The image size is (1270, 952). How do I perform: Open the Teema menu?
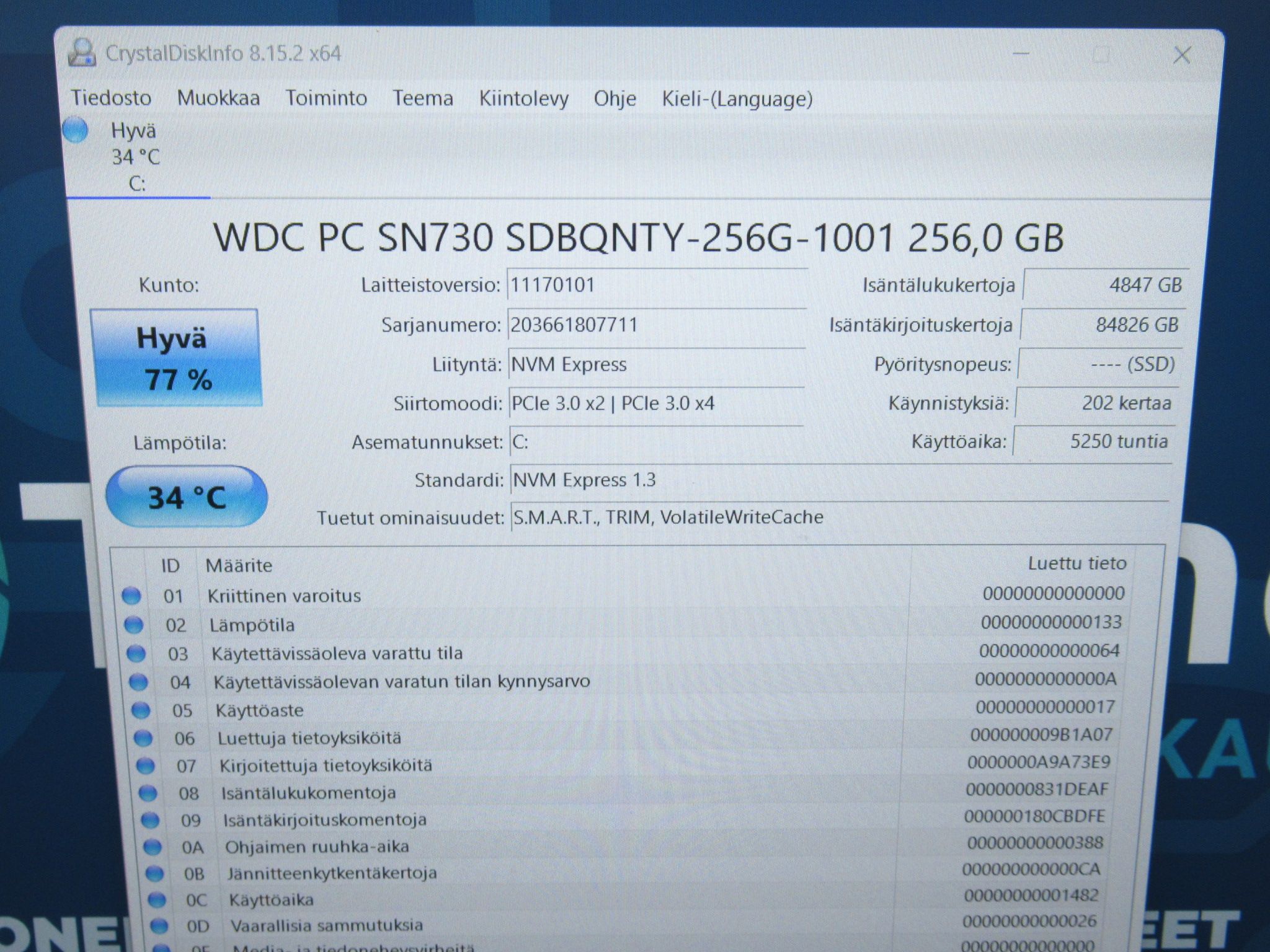[x=423, y=99]
